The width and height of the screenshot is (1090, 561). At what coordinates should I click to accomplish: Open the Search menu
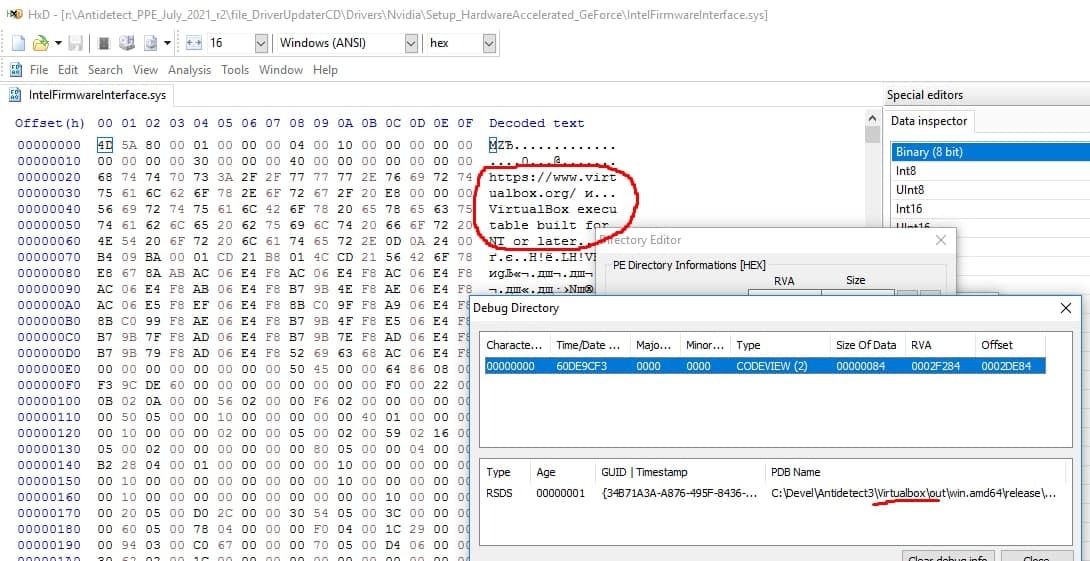tap(105, 70)
